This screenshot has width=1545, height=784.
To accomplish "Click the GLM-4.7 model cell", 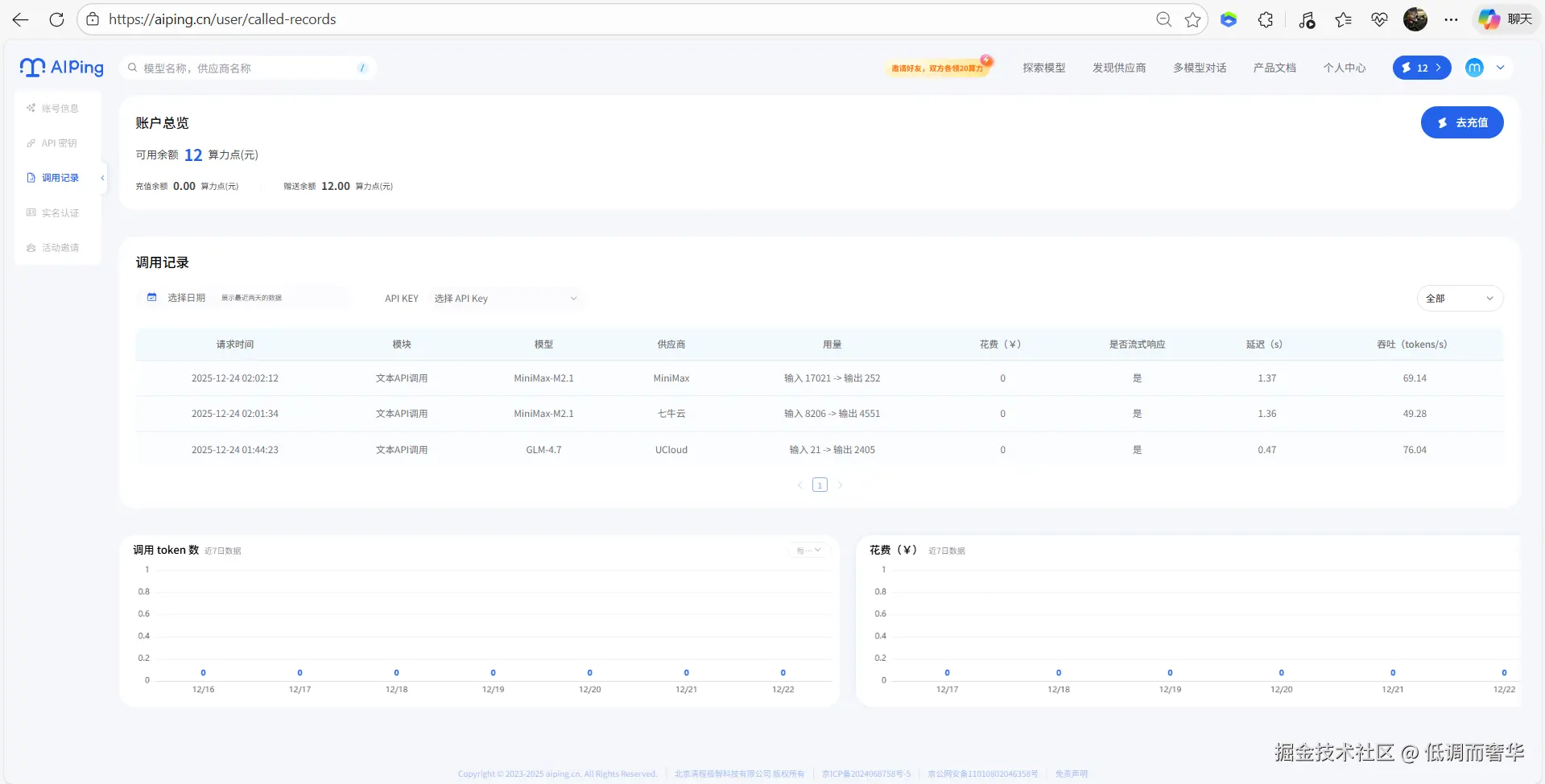I will (543, 450).
